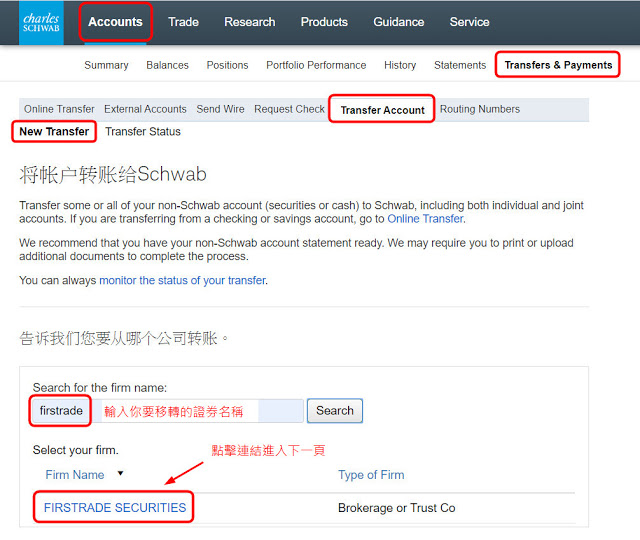Click the Search button
640x540 pixels.
tap(335, 411)
